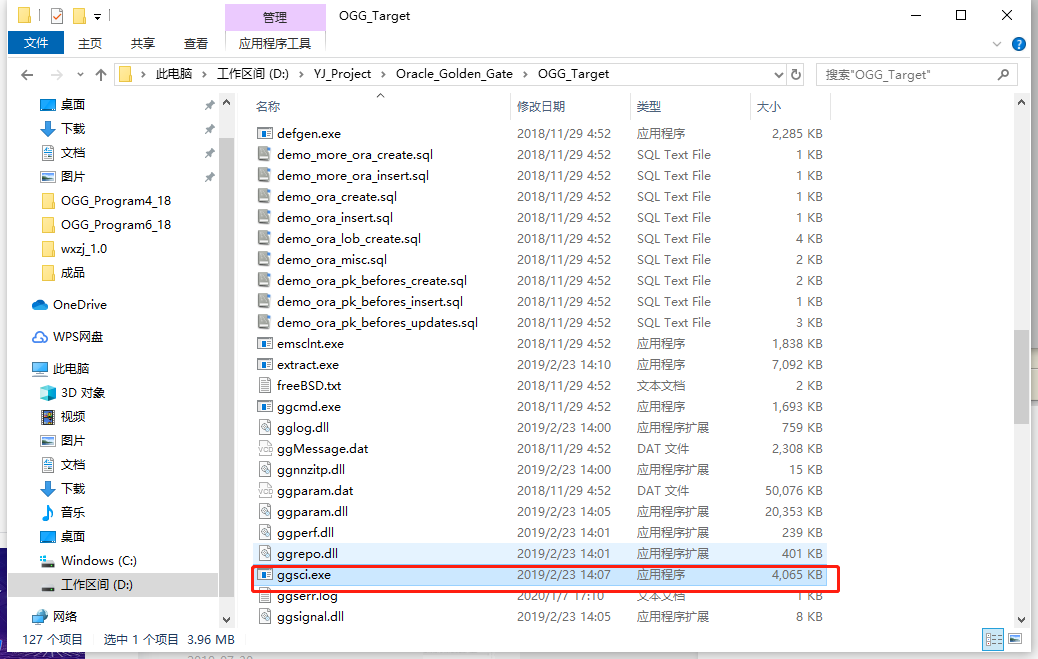Switch to large icons view layout
The height and width of the screenshot is (659, 1038).
1015,639
